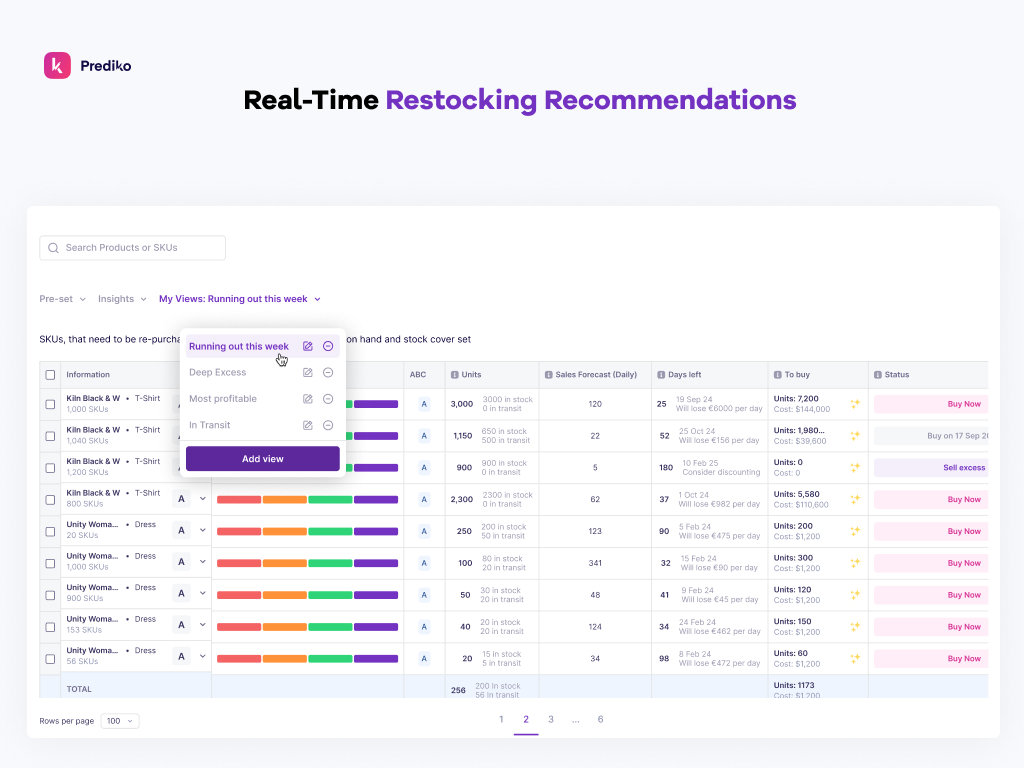Click info icon in Sales Forecast header
This screenshot has width=1024, height=768.
coord(549,375)
